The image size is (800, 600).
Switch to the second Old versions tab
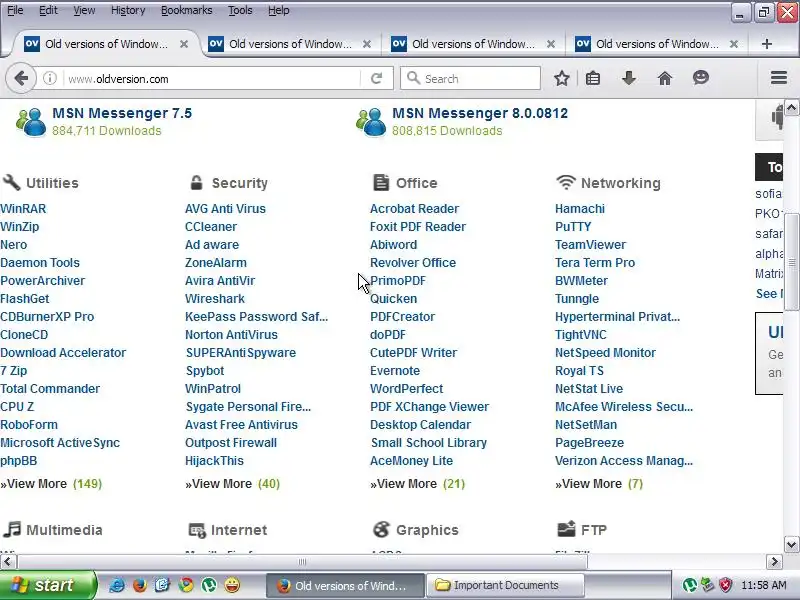pos(290,44)
